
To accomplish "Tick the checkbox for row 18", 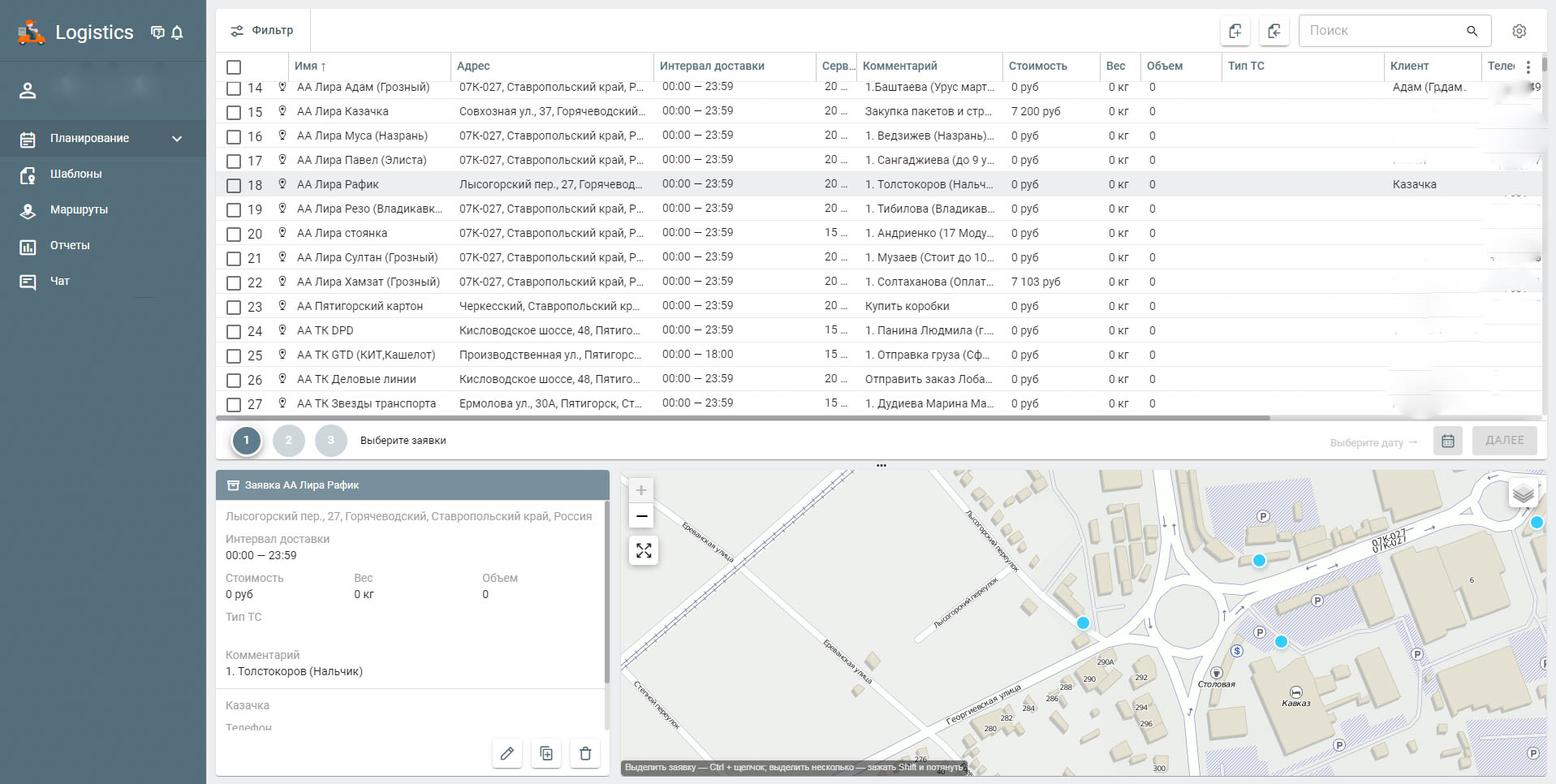I will coord(234,185).
